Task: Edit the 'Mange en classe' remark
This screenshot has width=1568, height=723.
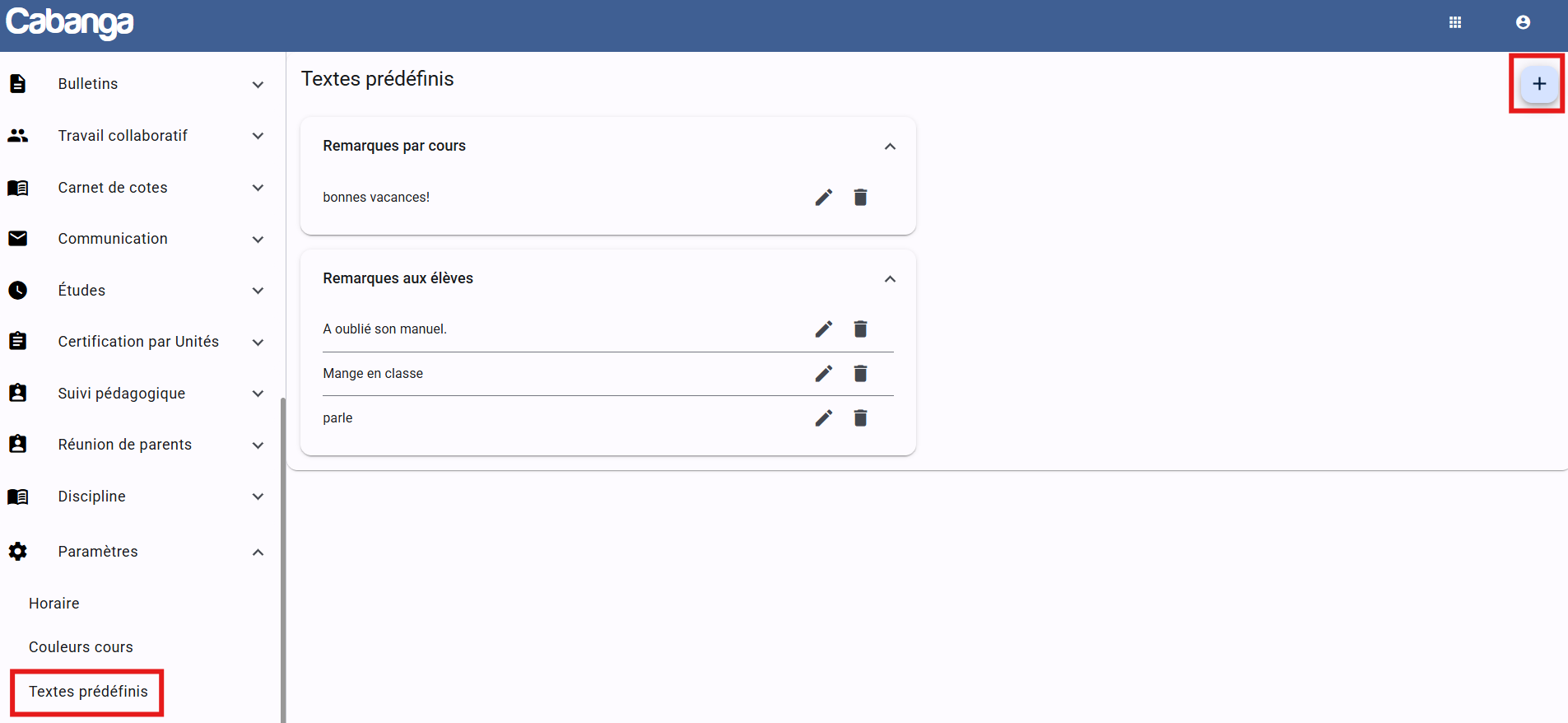Action: [823, 374]
